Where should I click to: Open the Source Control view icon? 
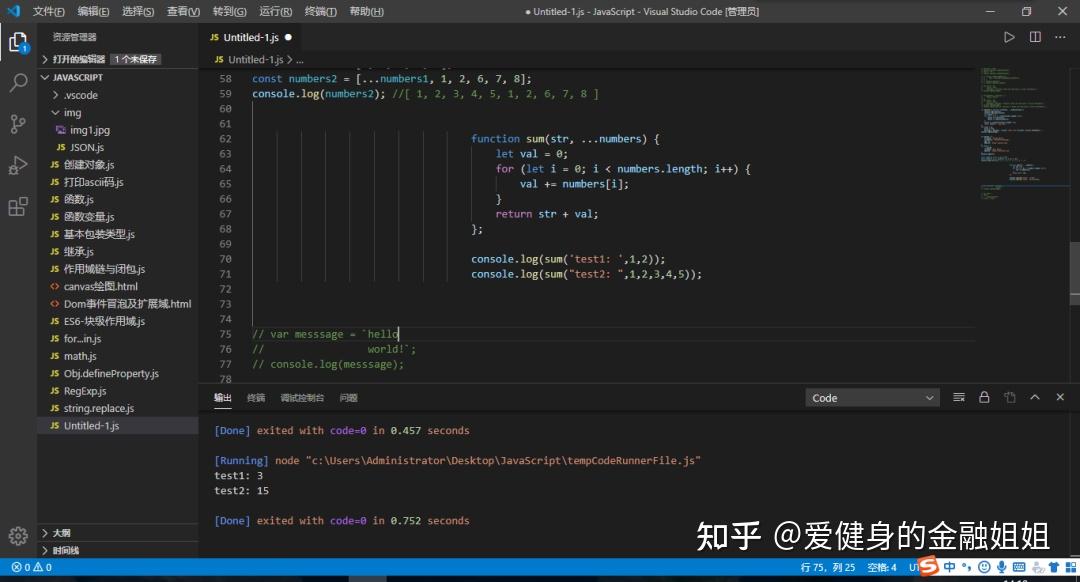point(18,124)
